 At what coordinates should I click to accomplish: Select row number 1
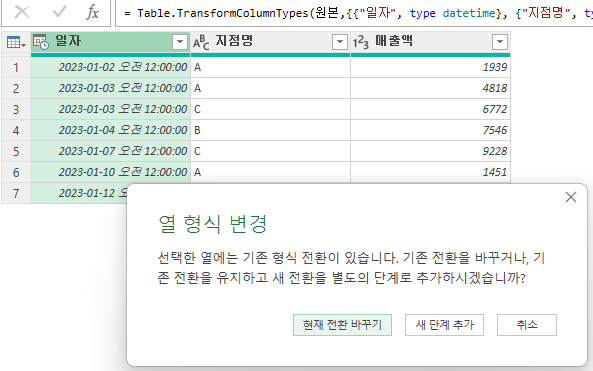pyautogui.click(x=16, y=67)
